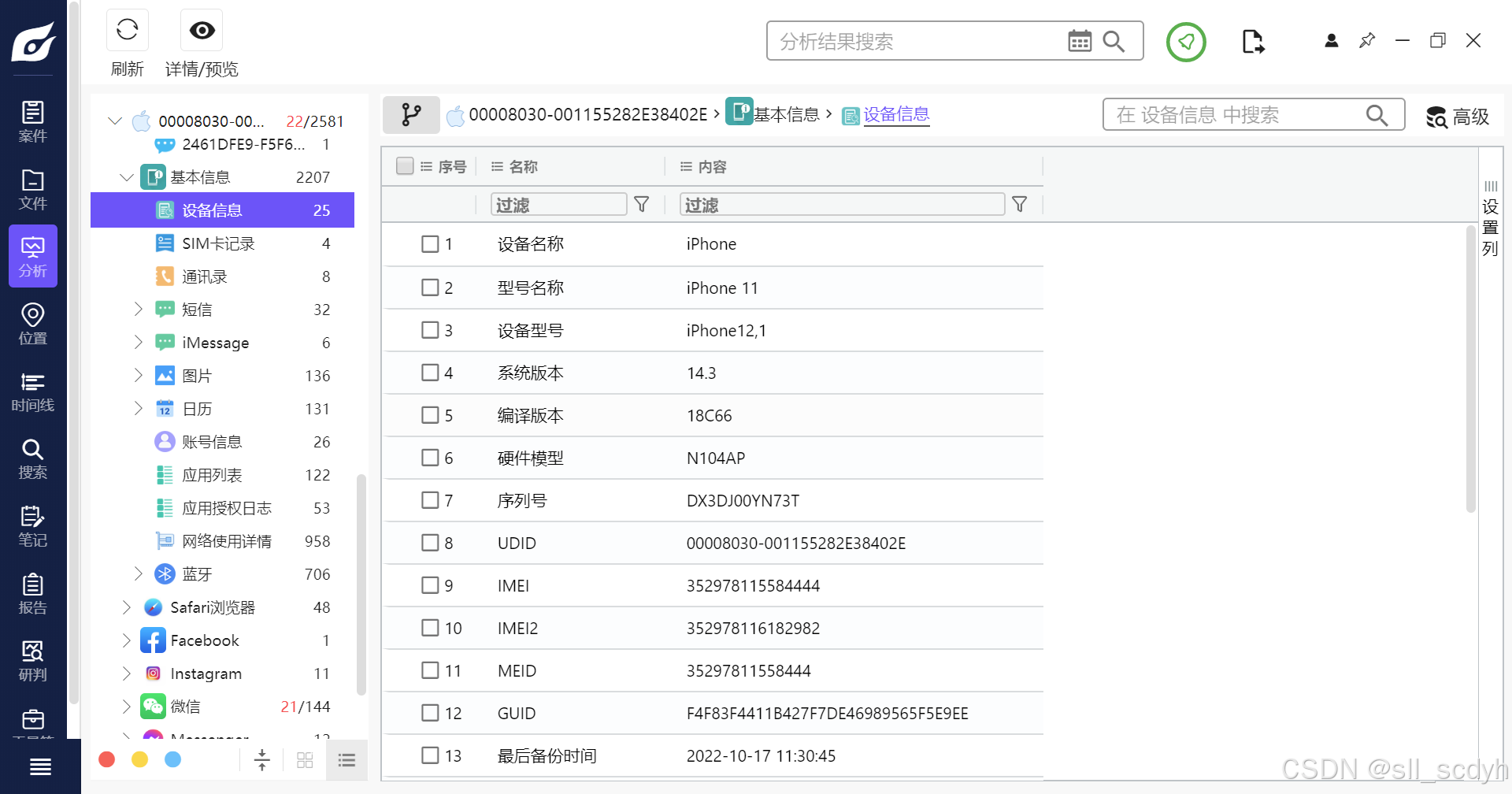Viewport: 1512px width, 794px height.
Task: Check the row 9 IMEI checkbox
Action: point(430,585)
